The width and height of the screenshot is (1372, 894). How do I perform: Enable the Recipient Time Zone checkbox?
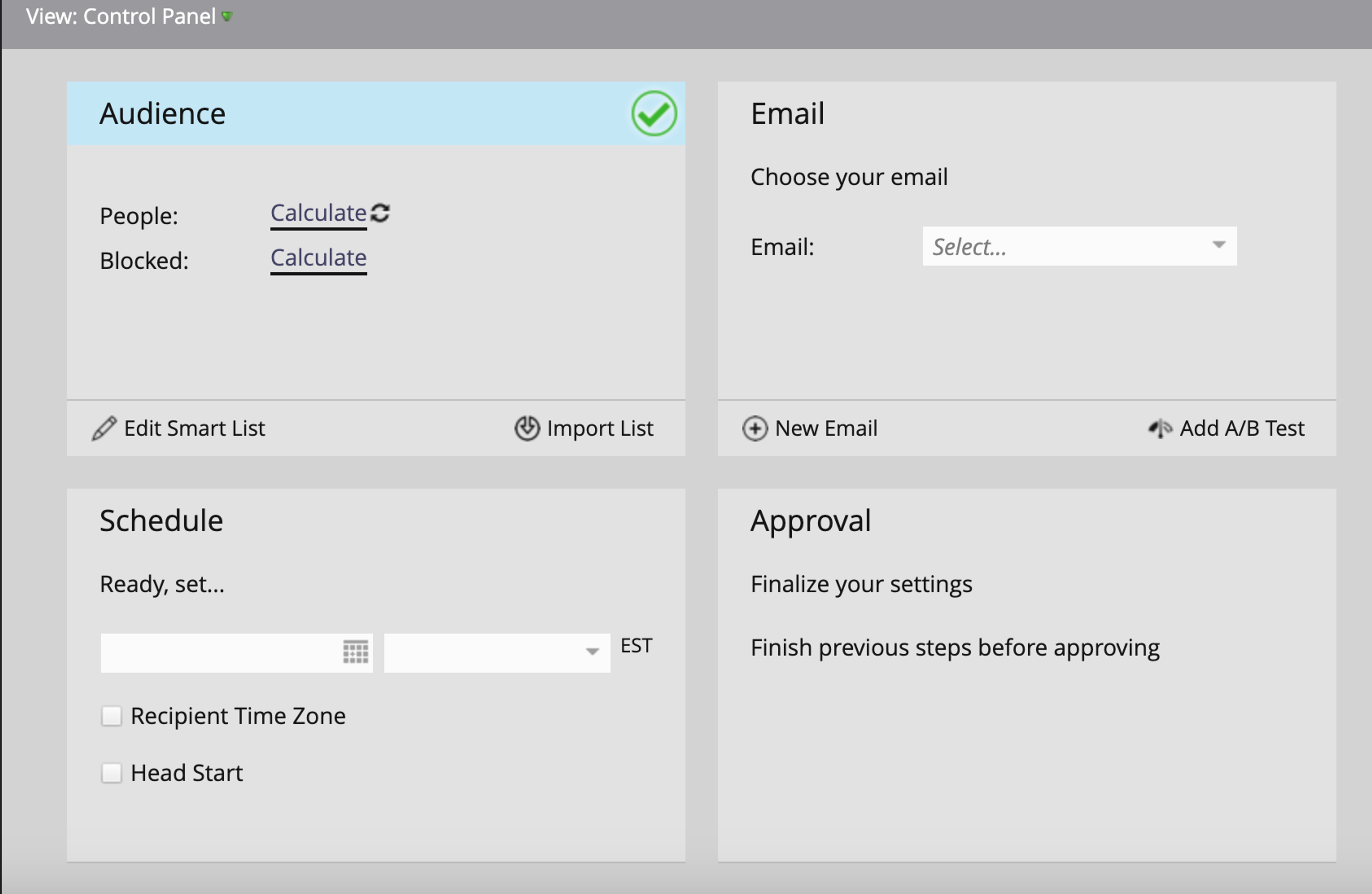(x=111, y=716)
